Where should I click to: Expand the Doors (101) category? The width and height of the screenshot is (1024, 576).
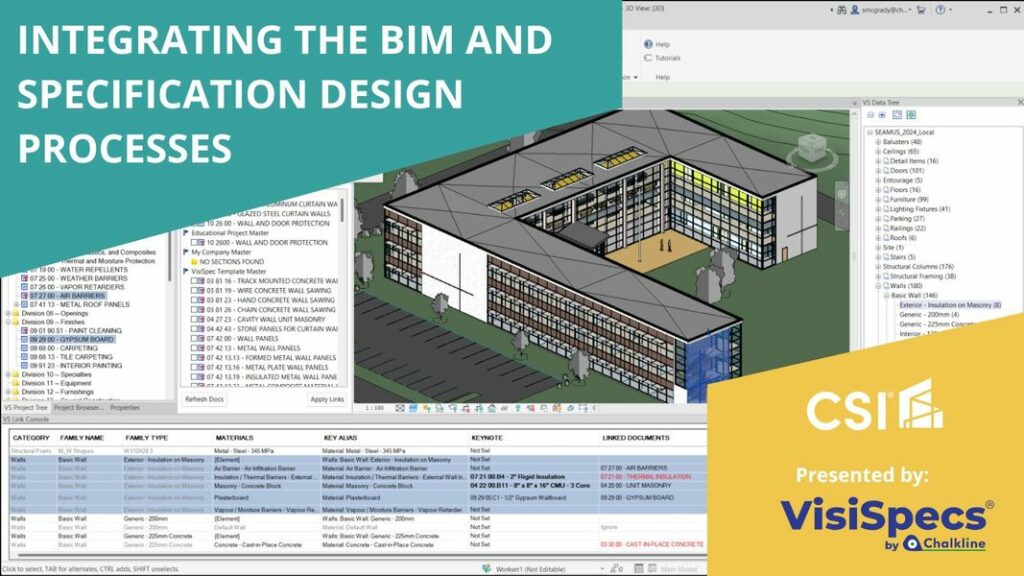coord(878,170)
